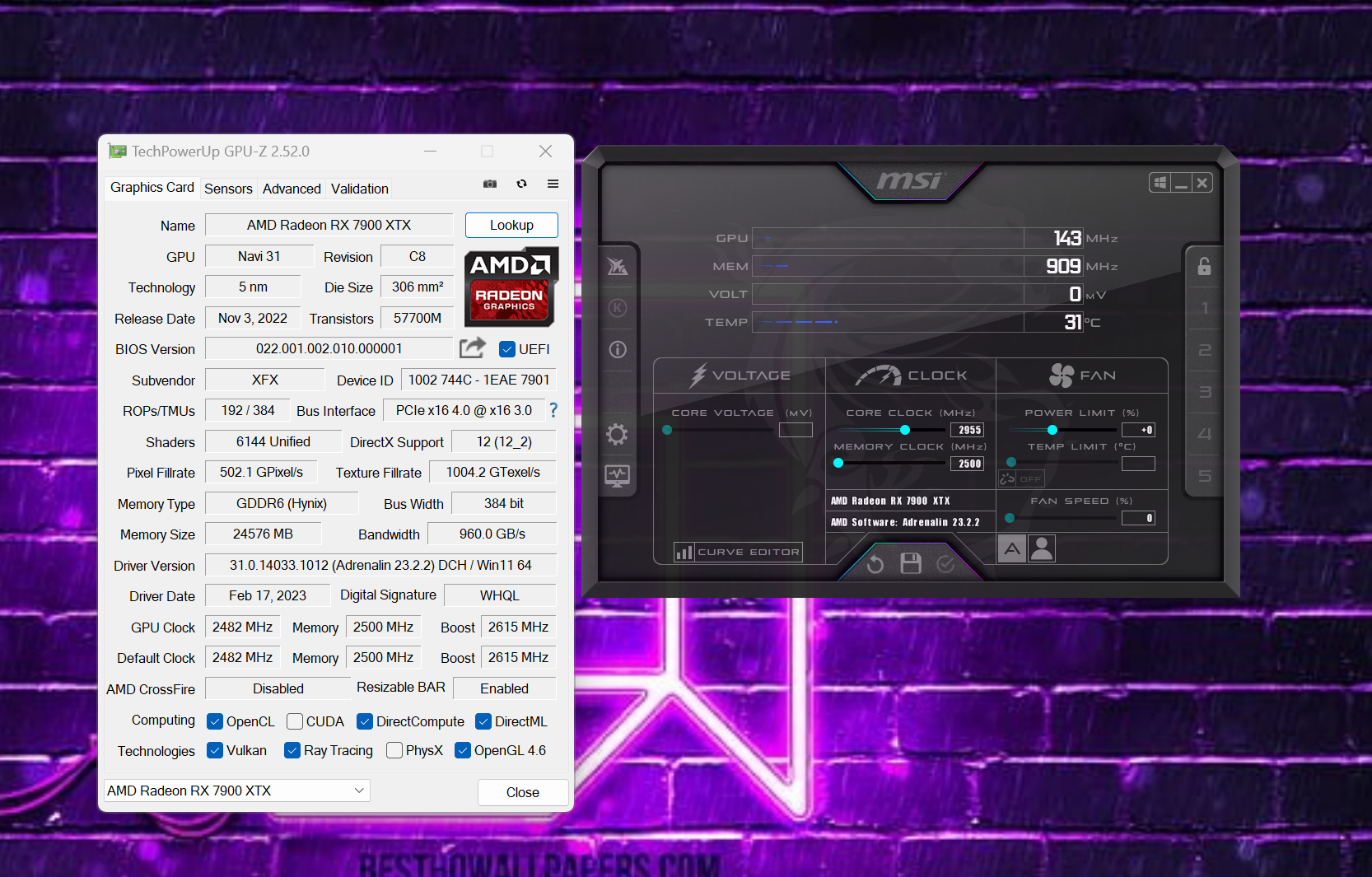Click the Core Clock value field 2955
Image resolution: width=1372 pixels, height=877 pixels.
pyautogui.click(x=968, y=430)
